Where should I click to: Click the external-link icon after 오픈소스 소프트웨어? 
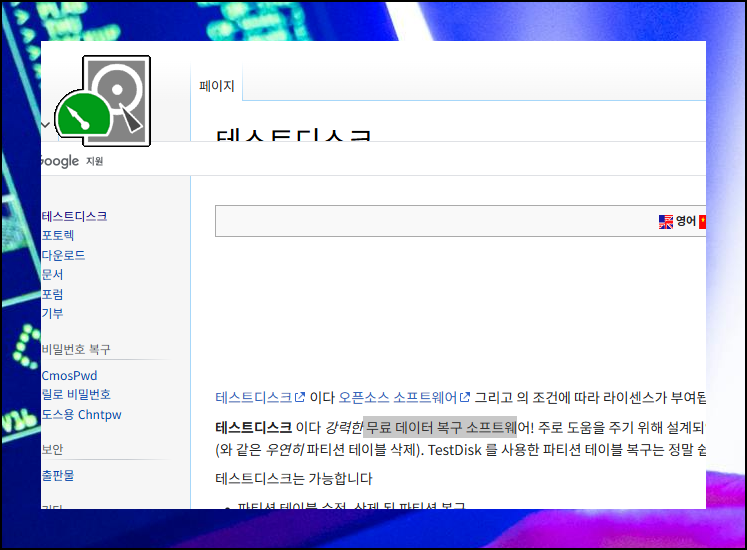click(464, 397)
